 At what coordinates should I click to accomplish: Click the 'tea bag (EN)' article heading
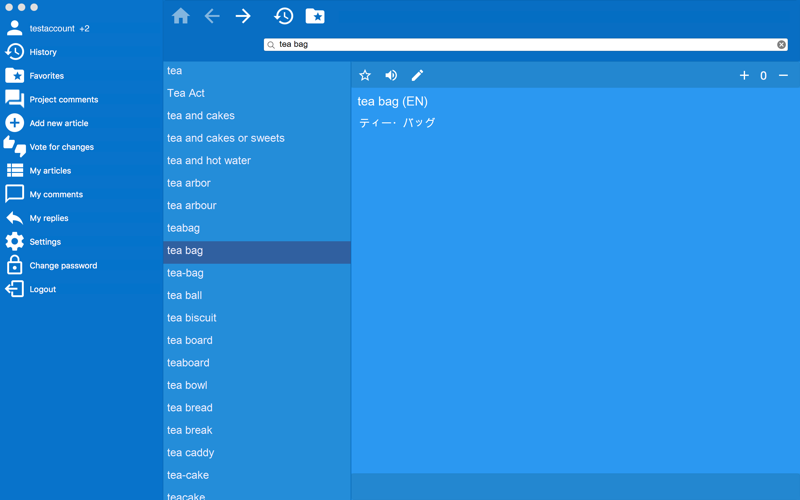(392, 102)
